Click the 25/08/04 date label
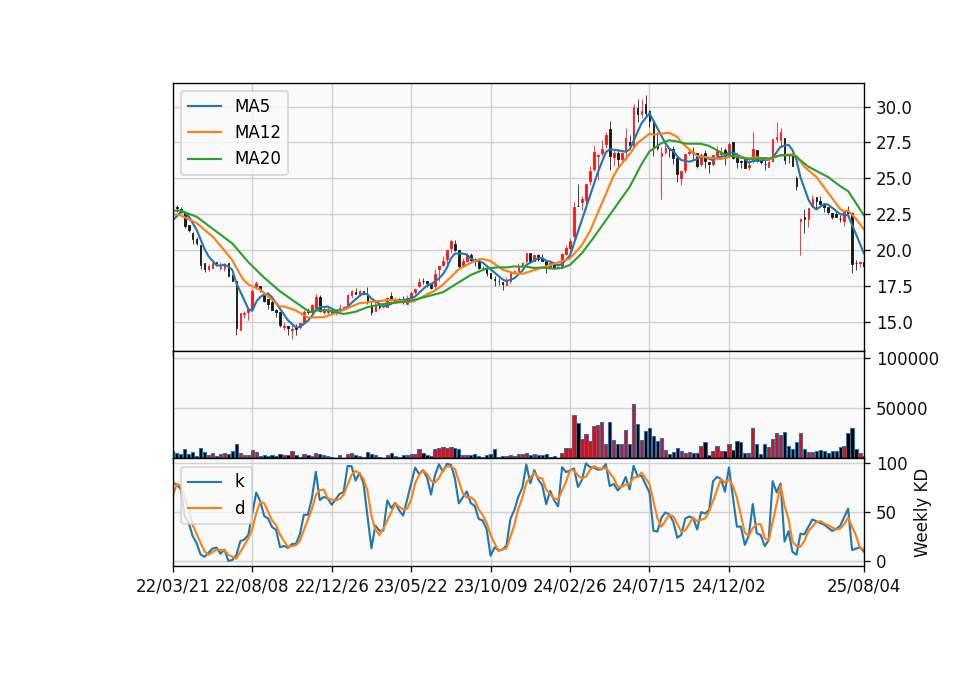 pyautogui.click(x=864, y=586)
